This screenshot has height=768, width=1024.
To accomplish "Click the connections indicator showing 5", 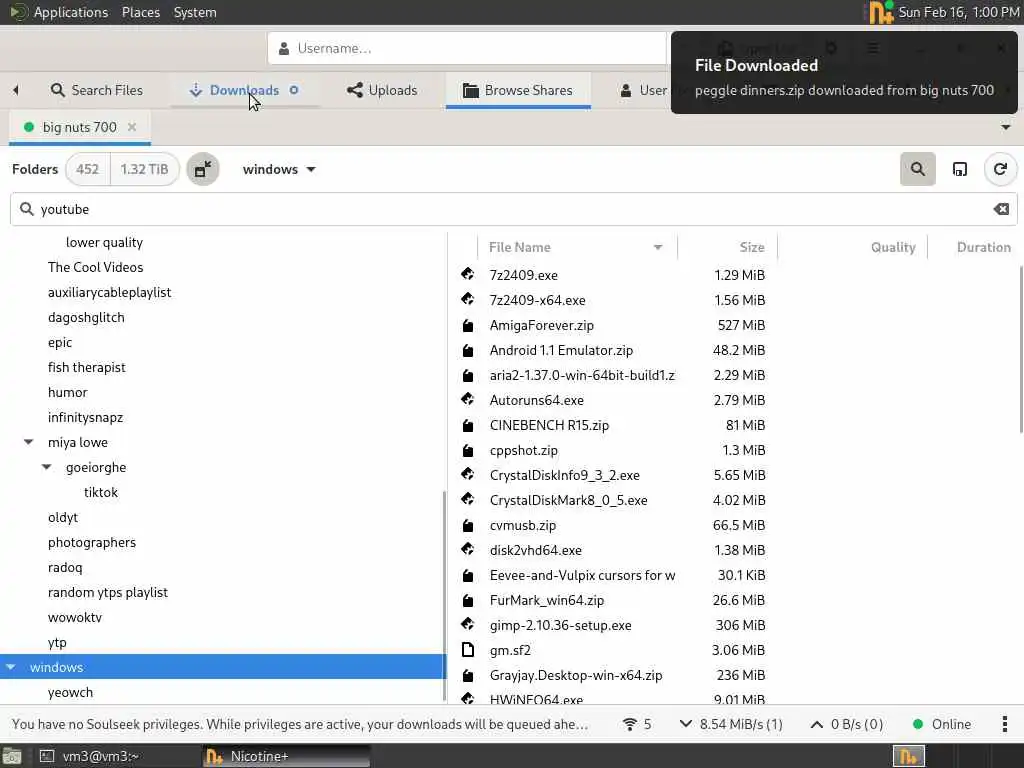I will coord(637,724).
